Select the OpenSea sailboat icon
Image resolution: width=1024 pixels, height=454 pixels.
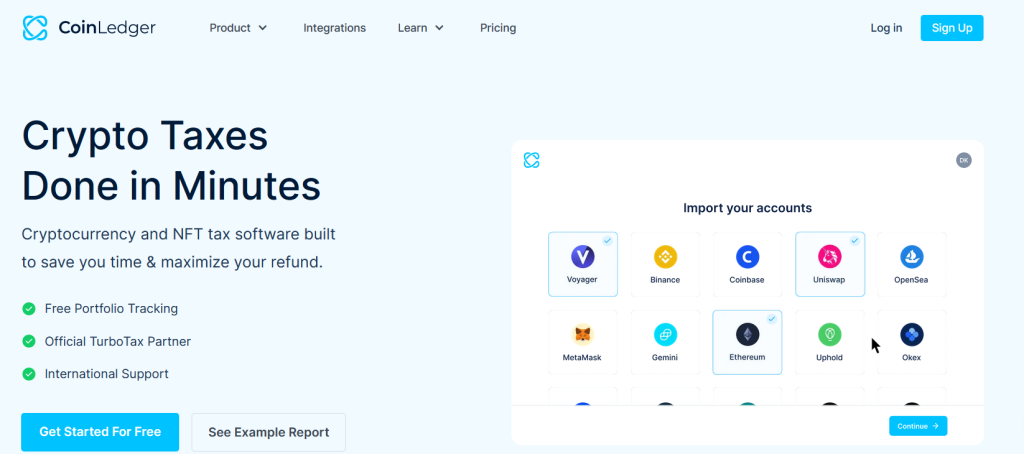pos(912,257)
